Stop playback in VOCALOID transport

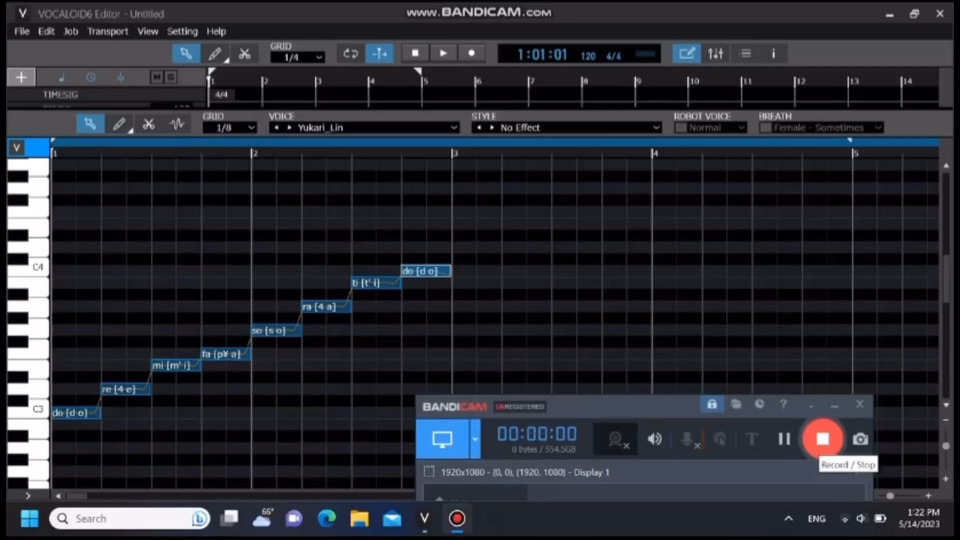pos(415,53)
